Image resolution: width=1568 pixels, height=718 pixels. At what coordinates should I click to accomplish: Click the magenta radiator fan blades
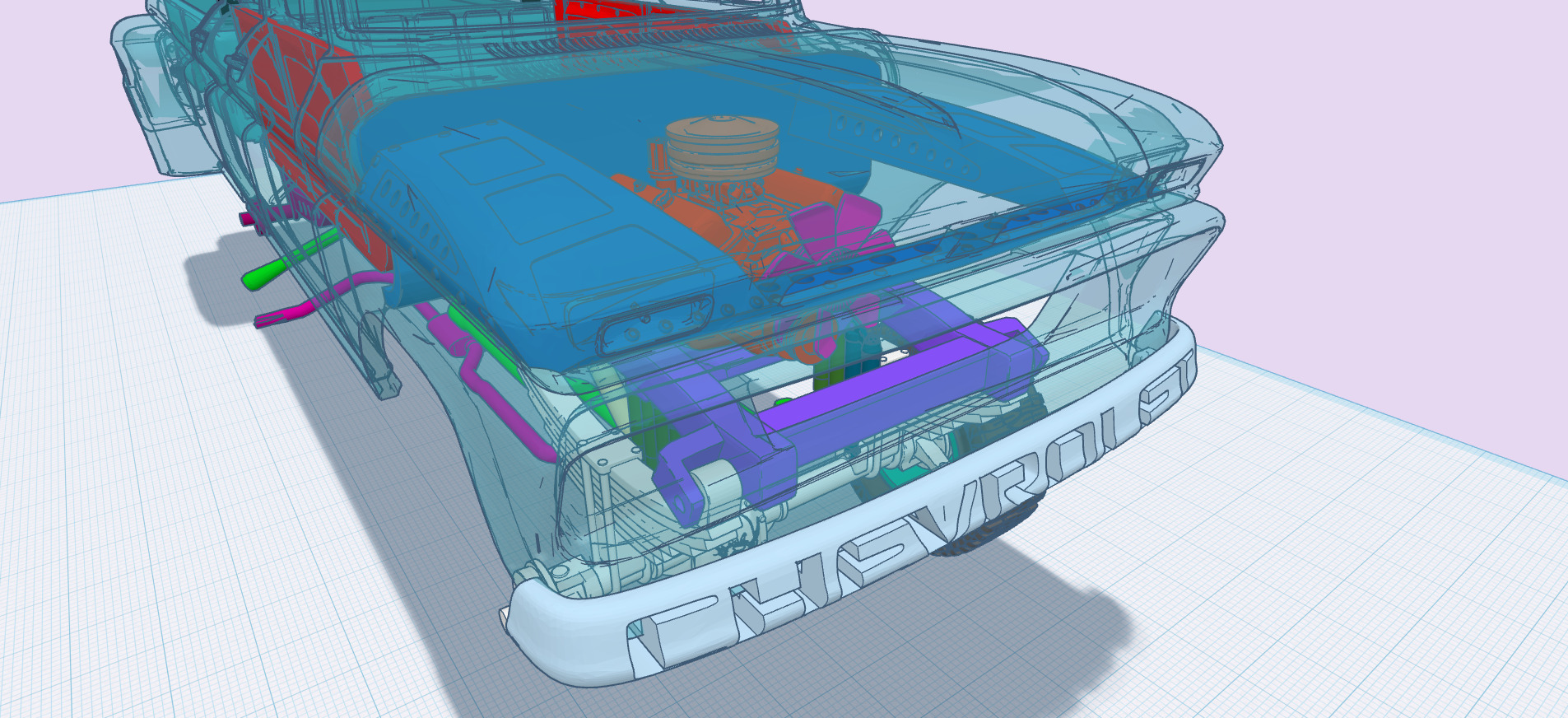pyautogui.click(x=831, y=235)
